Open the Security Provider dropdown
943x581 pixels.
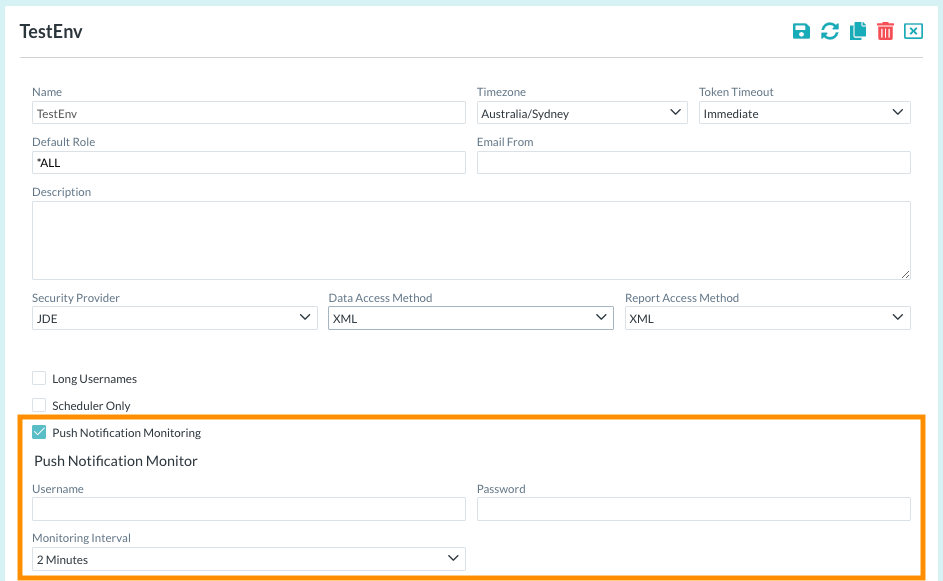click(x=174, y=318)
